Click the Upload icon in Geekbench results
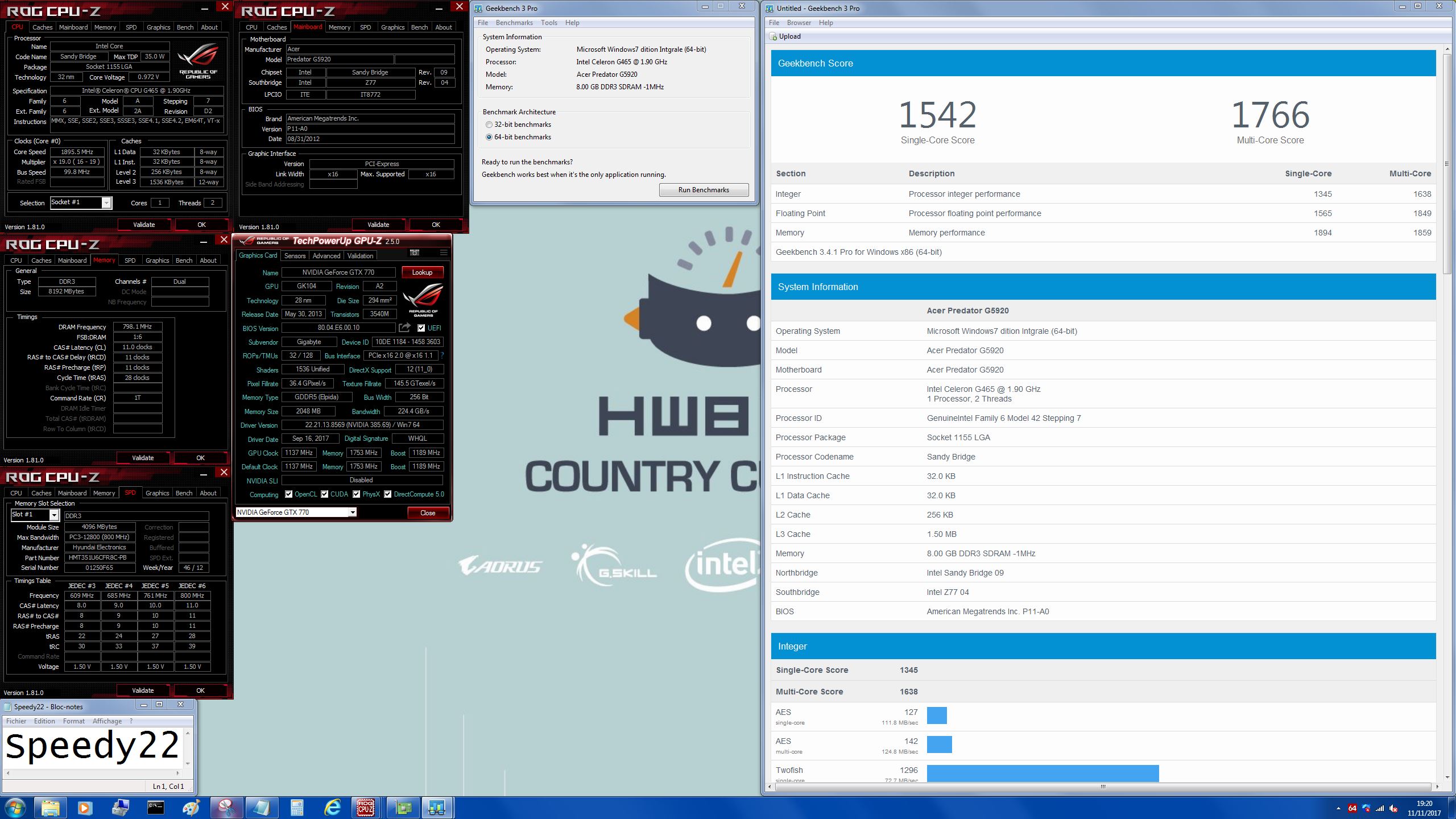 [x=773, y=36]
